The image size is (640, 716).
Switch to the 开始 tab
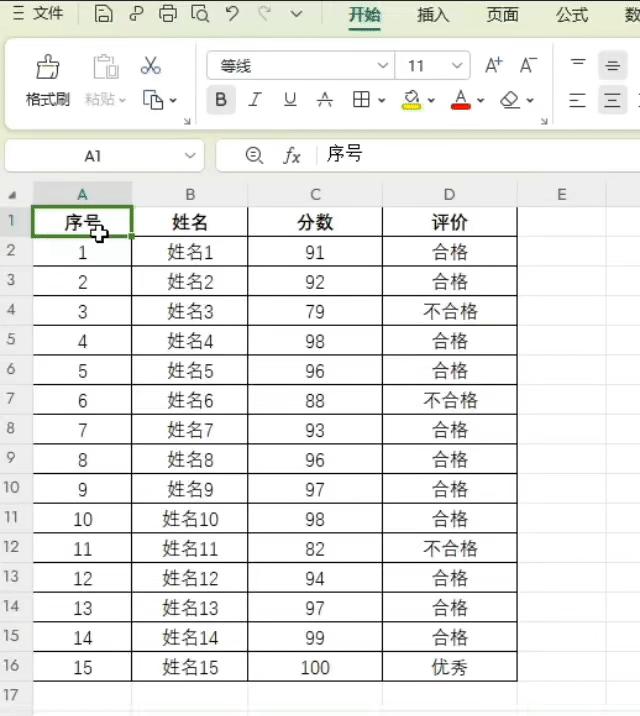point(364,15)
